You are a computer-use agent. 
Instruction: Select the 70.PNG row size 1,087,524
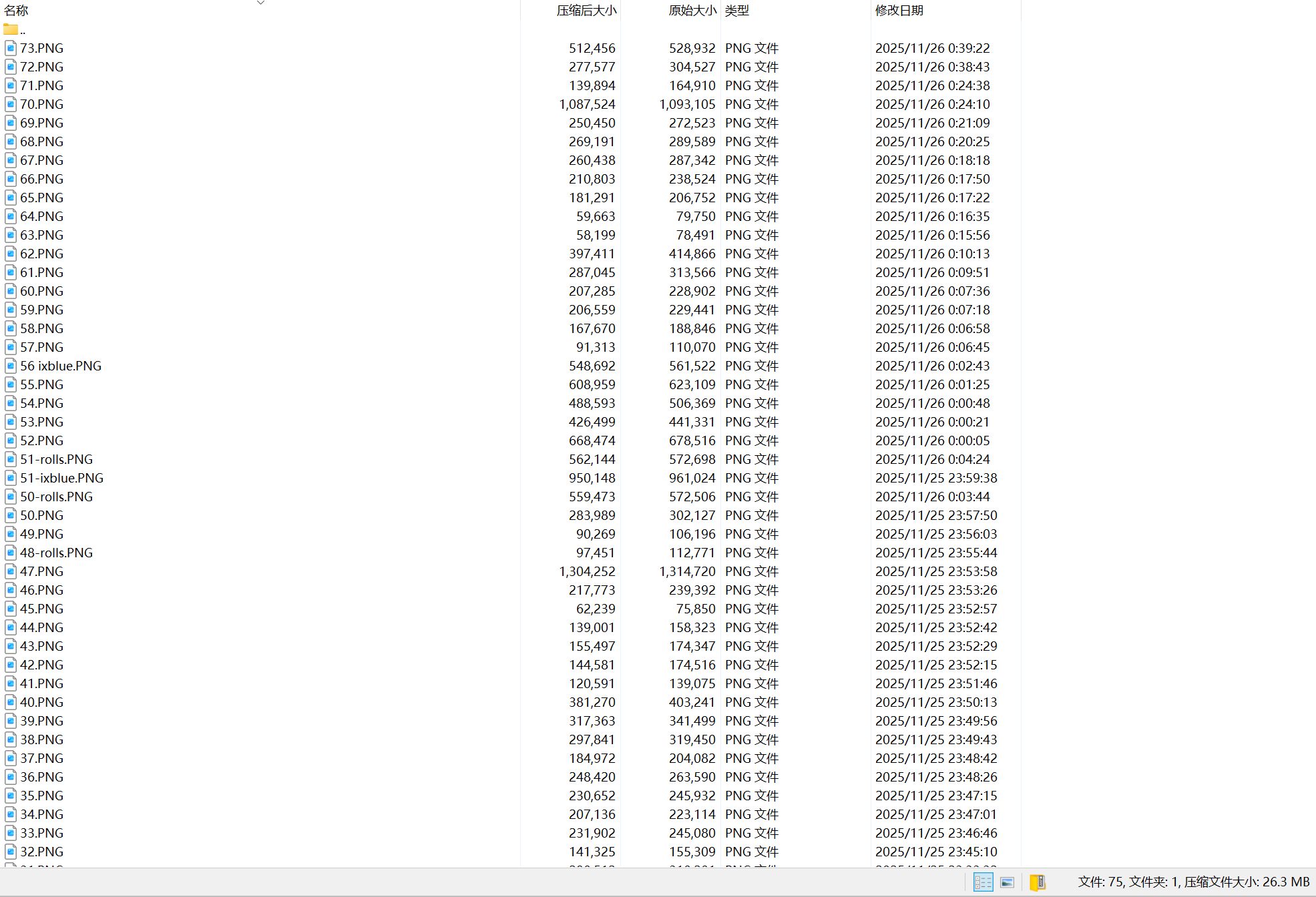coord(587,104)
